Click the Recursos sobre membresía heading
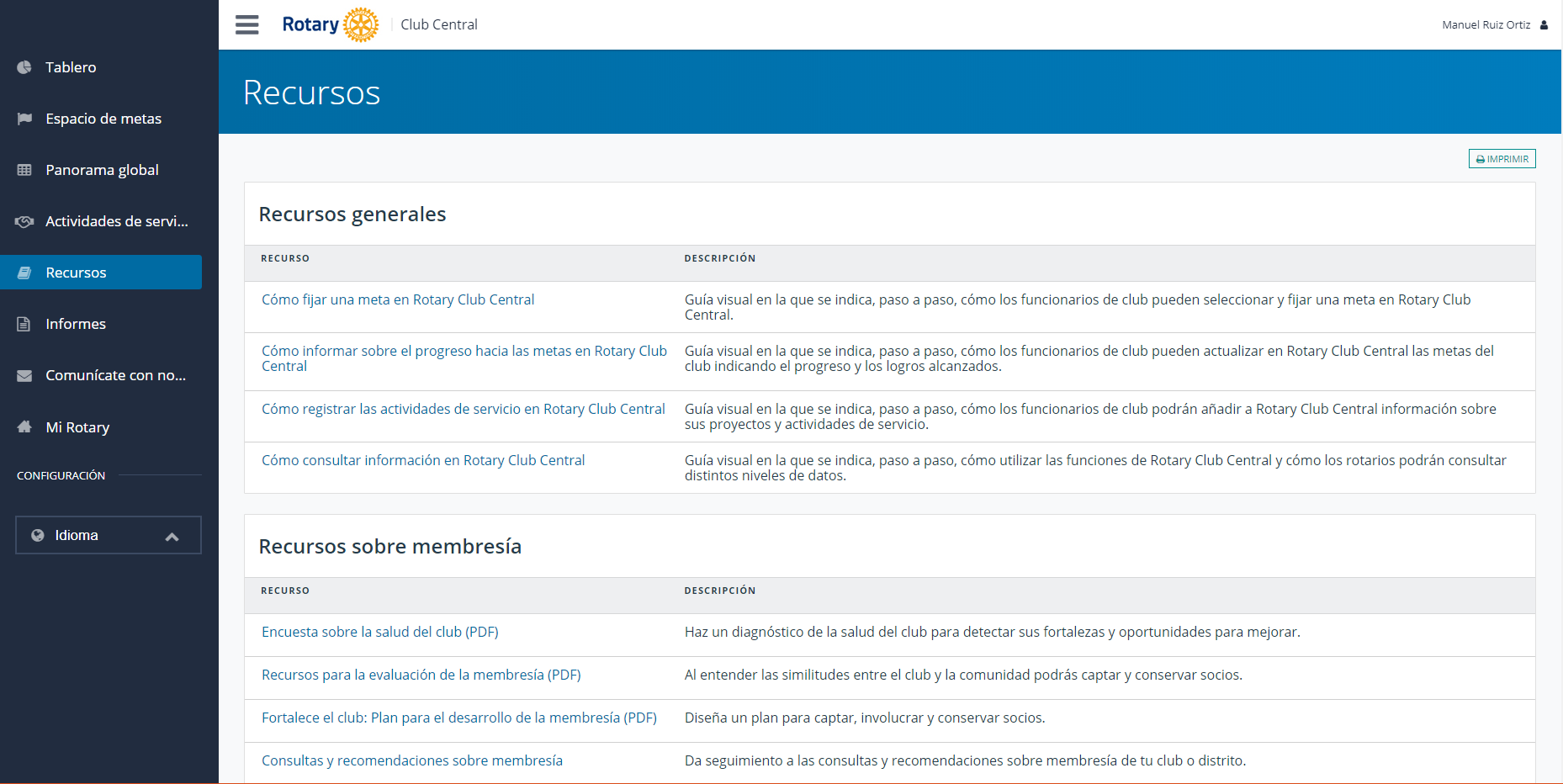 tap(390, 547)
